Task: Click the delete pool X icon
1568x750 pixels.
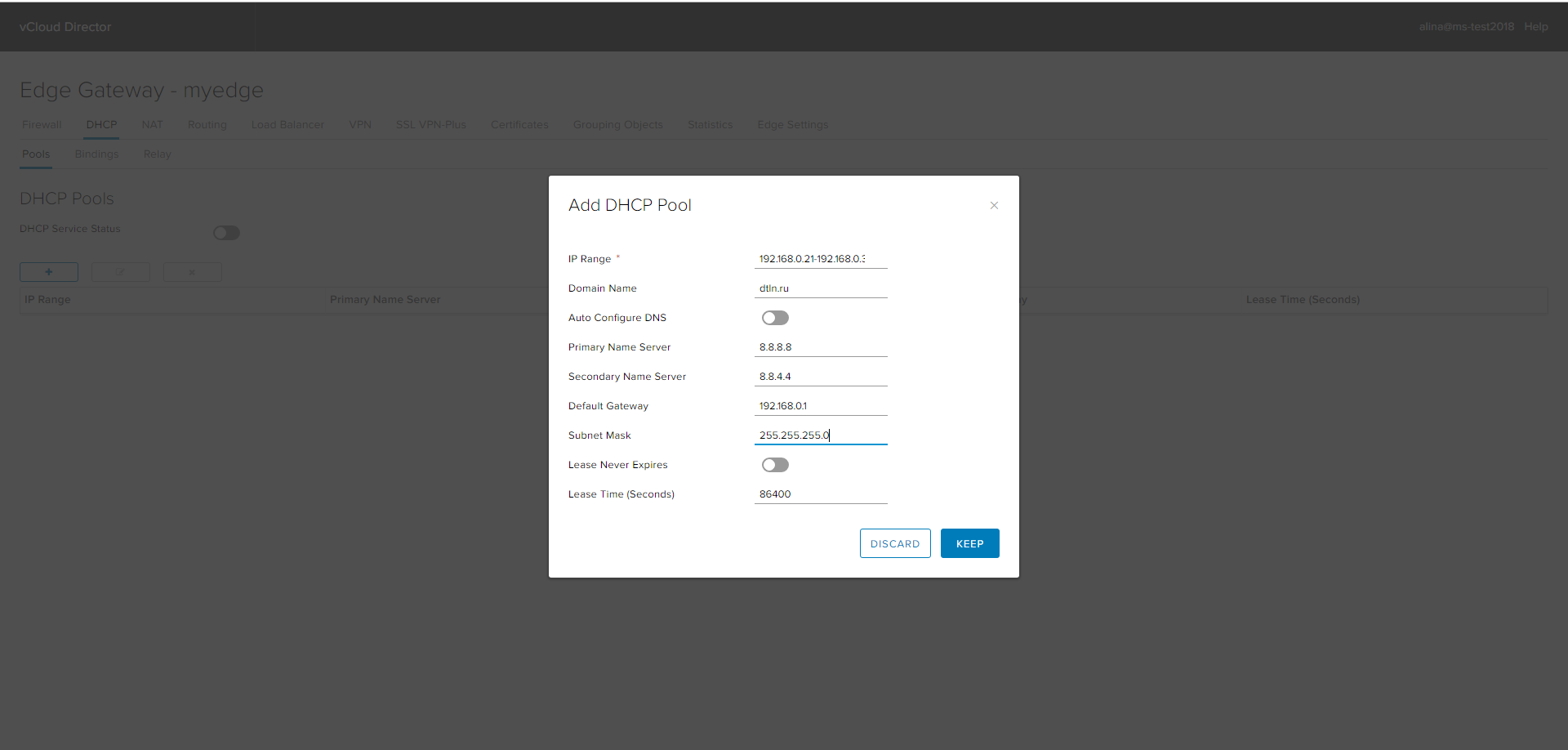Action: pos(192,271)
